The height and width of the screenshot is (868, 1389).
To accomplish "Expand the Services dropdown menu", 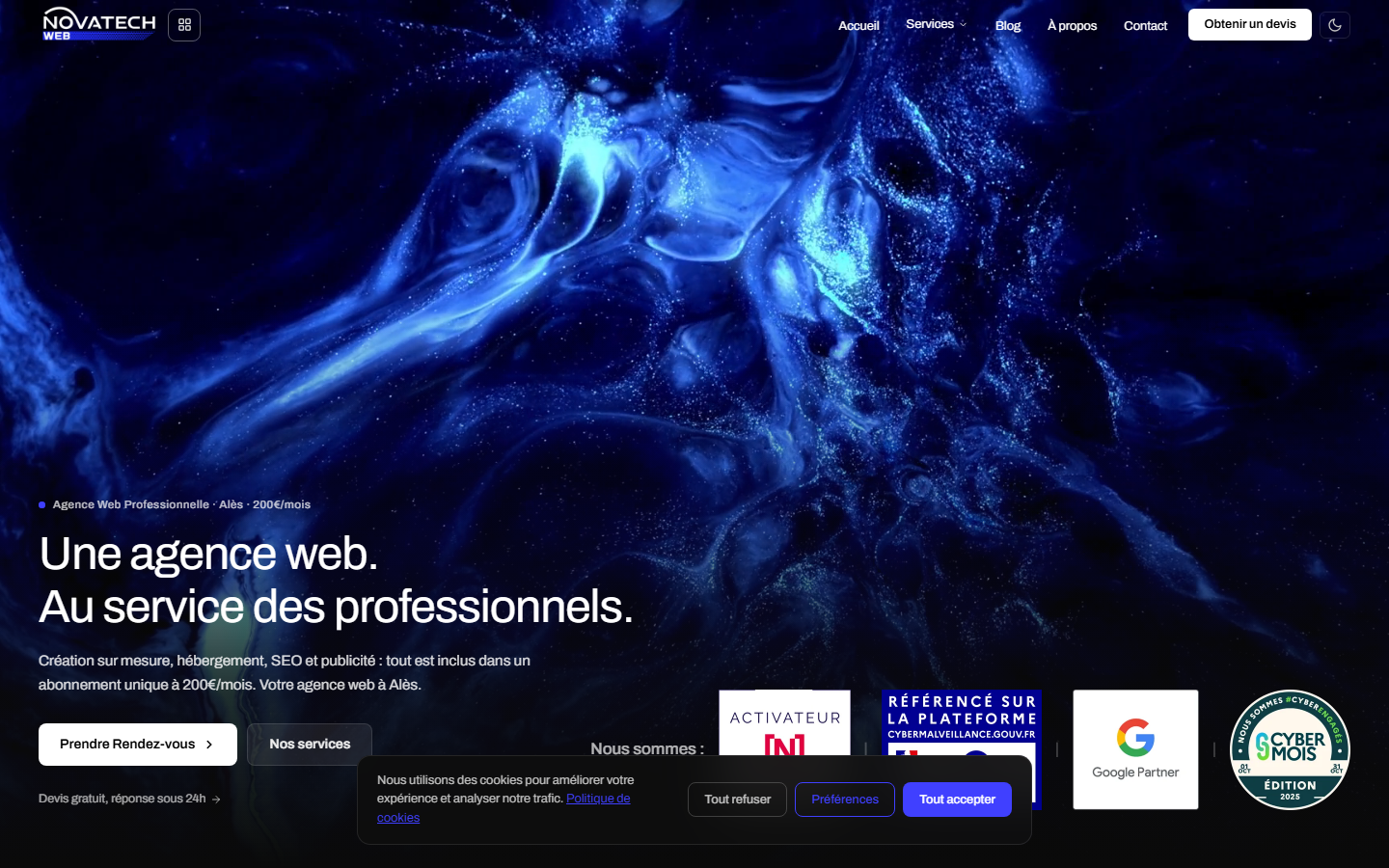I will (x=936, y=24).
